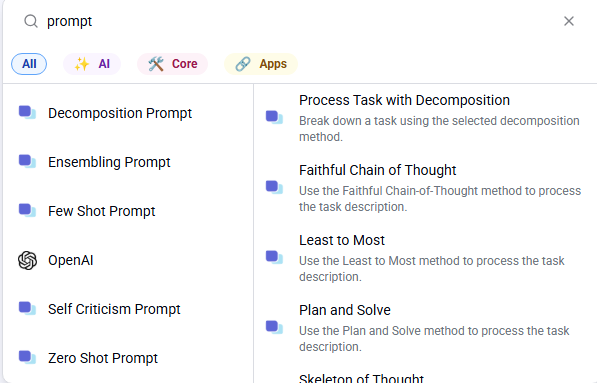
Task: Select the Least to Most action
Action: [425, 258]
